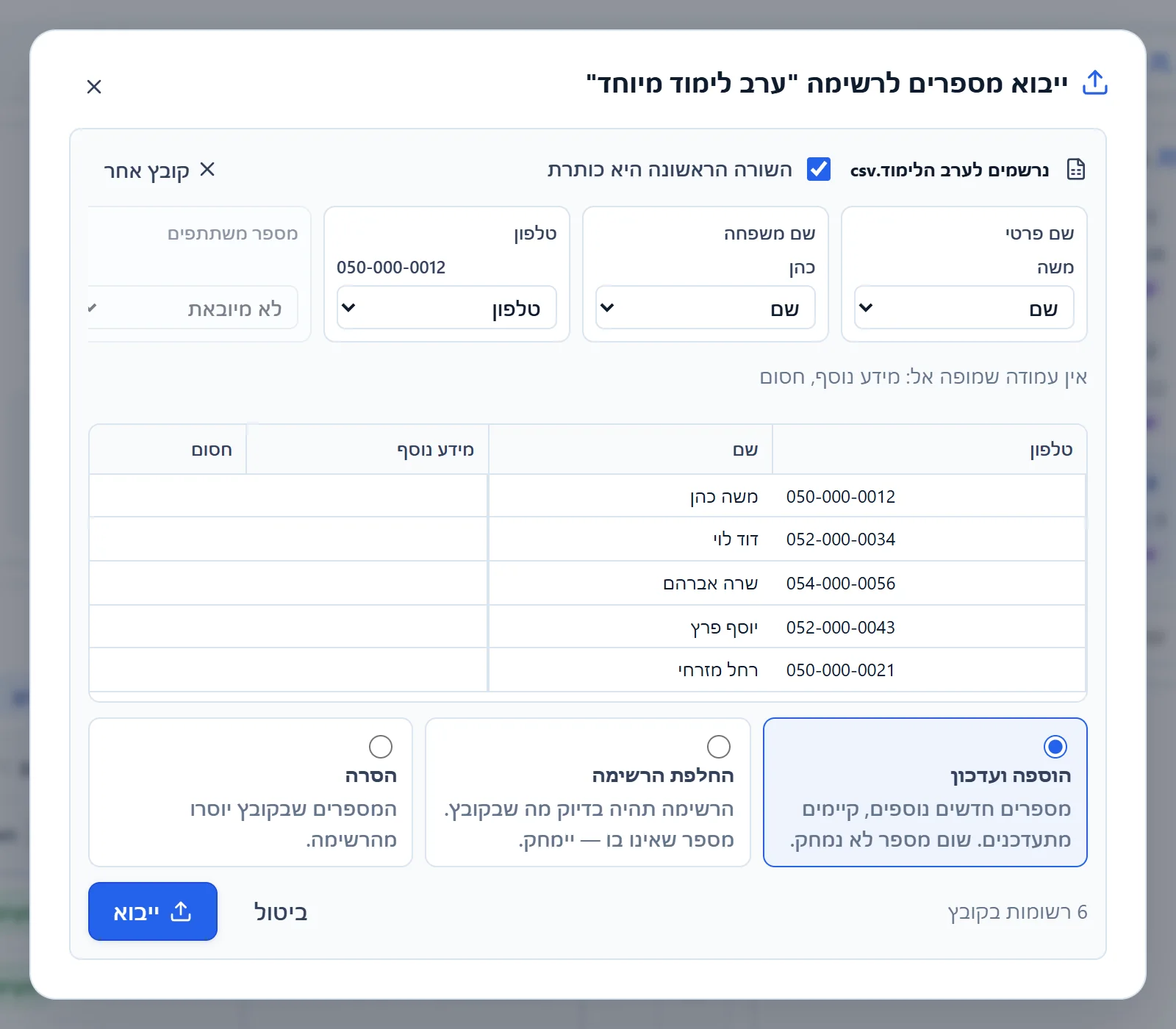Viewport: 1176px width, 1029px height.
Task: Click the שם preview table header
Action: [x=631, y=449]
